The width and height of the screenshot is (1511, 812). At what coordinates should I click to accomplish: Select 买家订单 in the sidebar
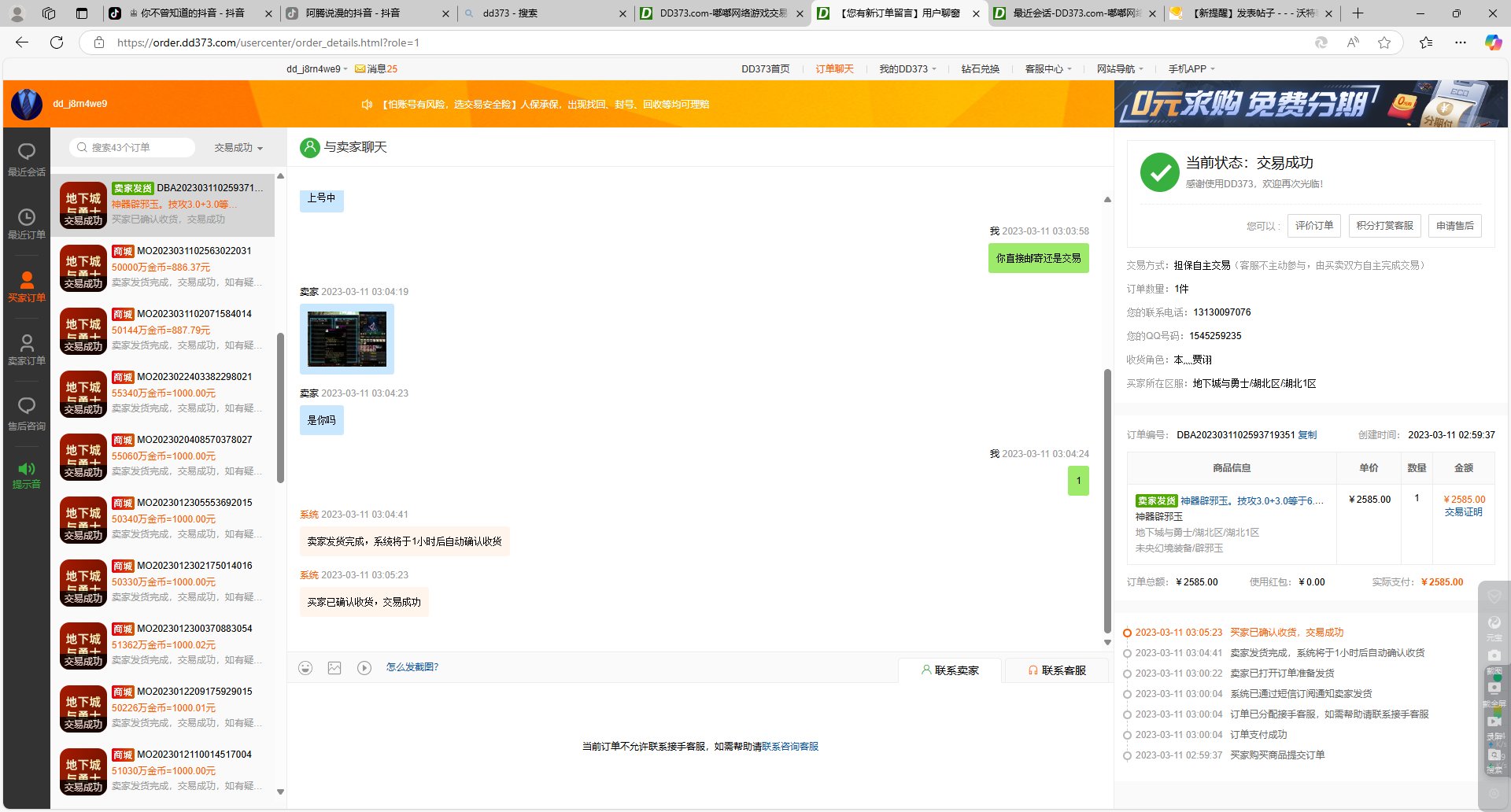[x=27, y=286]
